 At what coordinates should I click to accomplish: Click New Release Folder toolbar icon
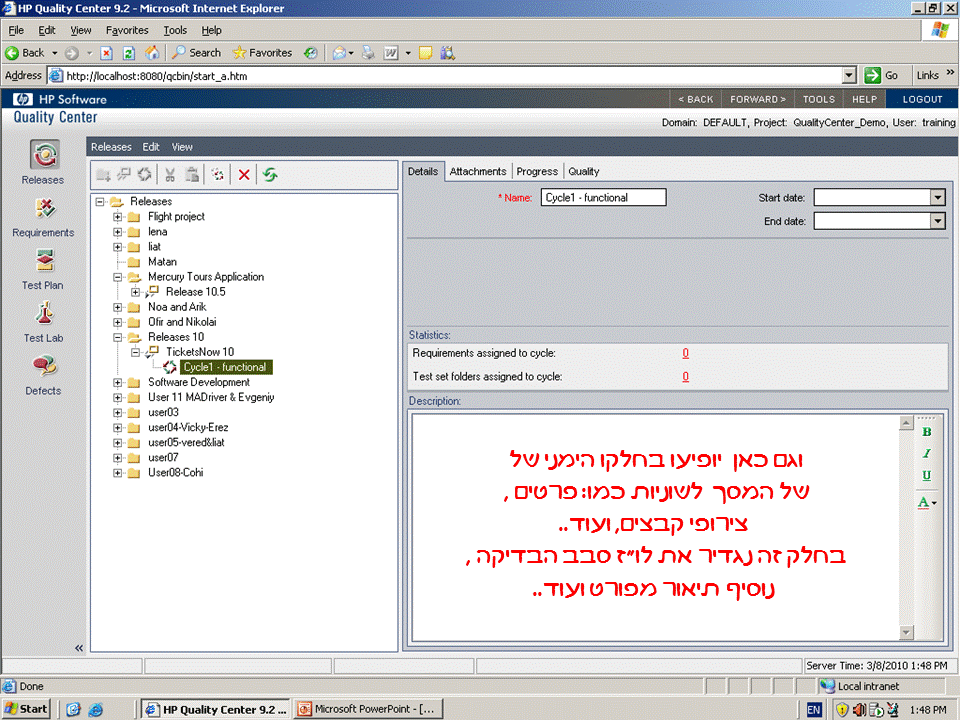(103, 175)
